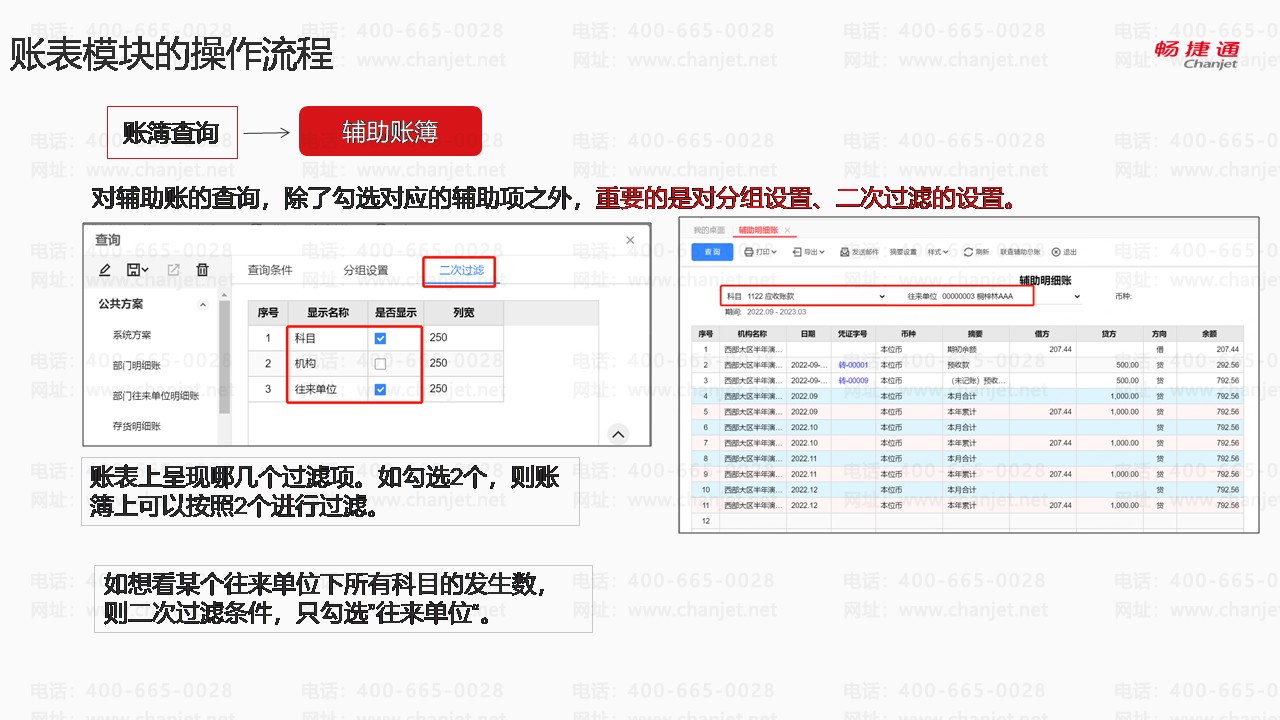Screen dimensions: 1280x720
Task: Click the 显示名称 column header
Action: pos(327,313)
